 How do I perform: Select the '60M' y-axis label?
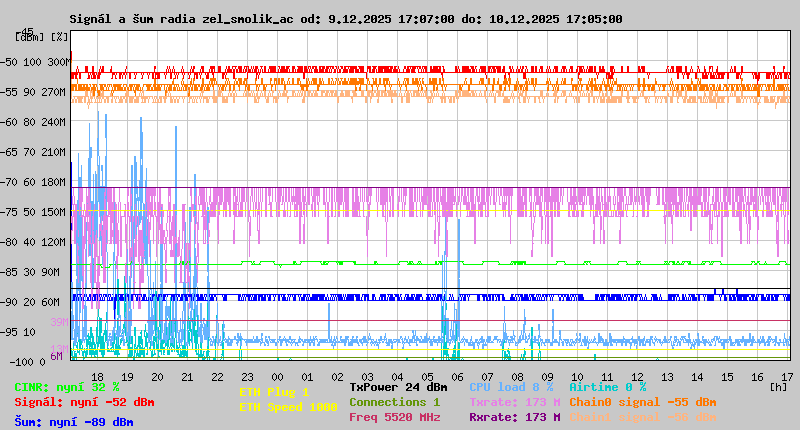click(51, 302)
